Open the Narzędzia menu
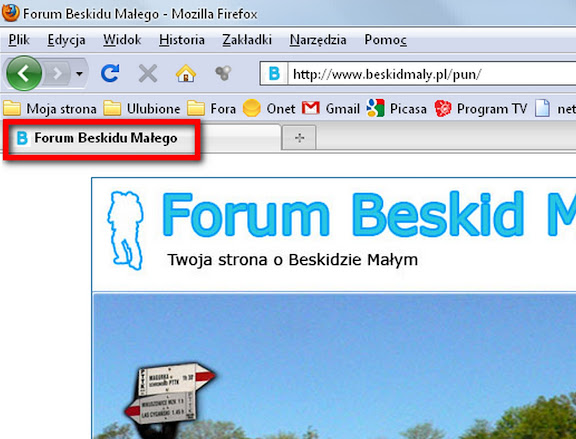The image size is (576, 439). click(318, 40)
